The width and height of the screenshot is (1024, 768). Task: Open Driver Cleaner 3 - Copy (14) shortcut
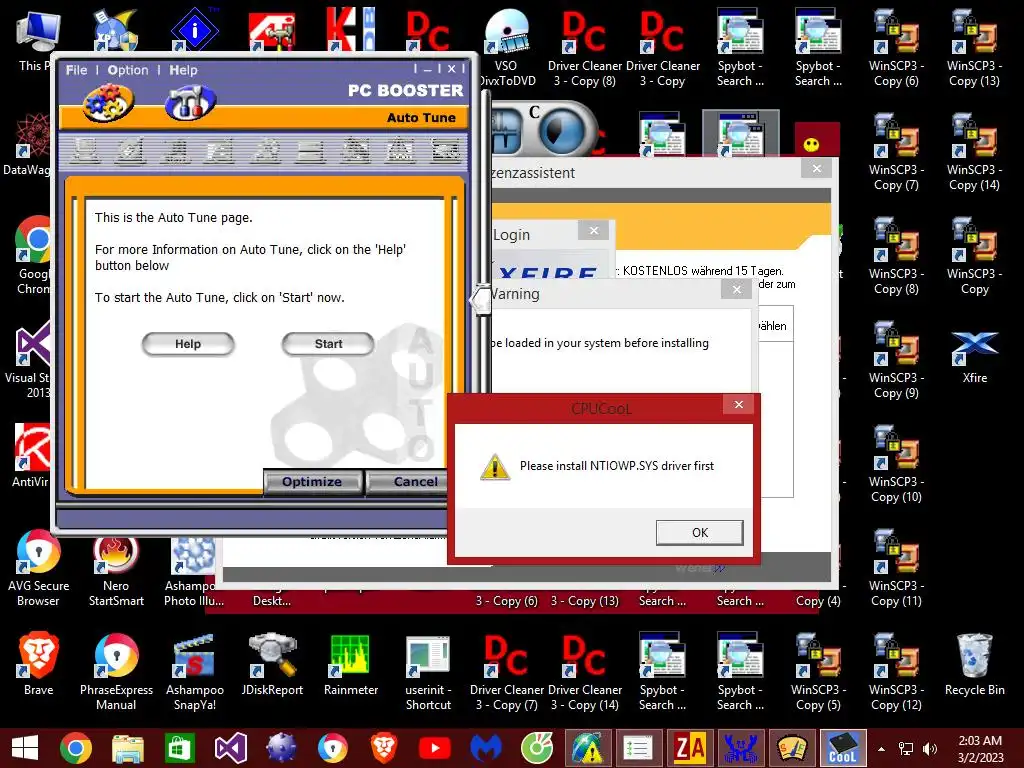point(584,672)
